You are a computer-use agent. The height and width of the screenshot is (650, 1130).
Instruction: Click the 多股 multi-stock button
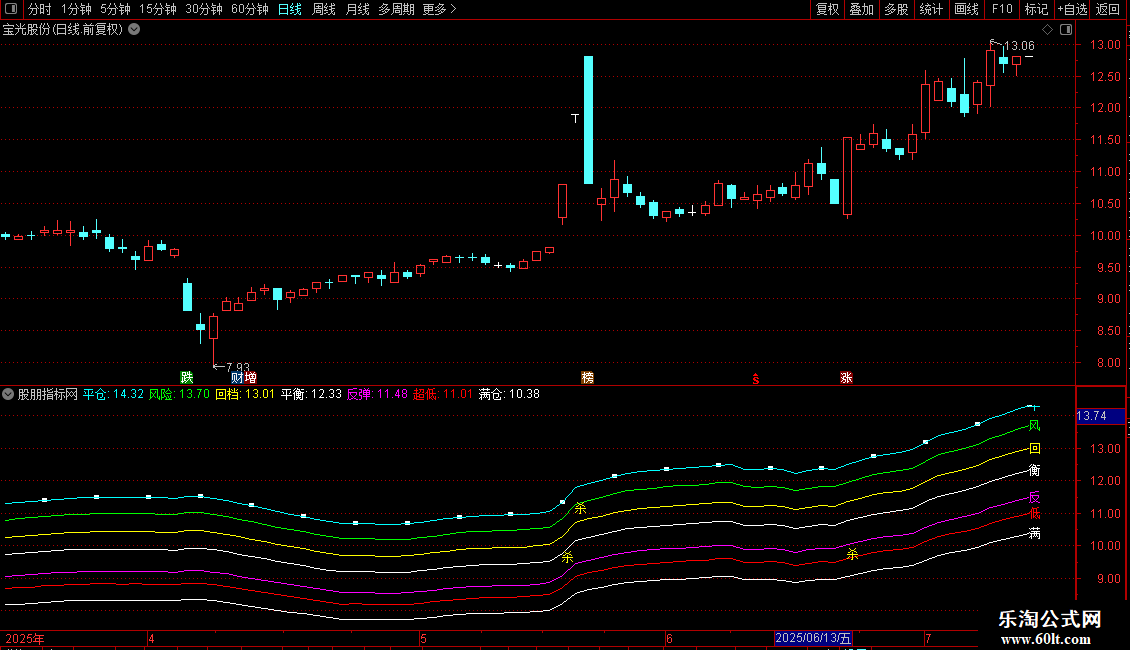coord(896,9)
